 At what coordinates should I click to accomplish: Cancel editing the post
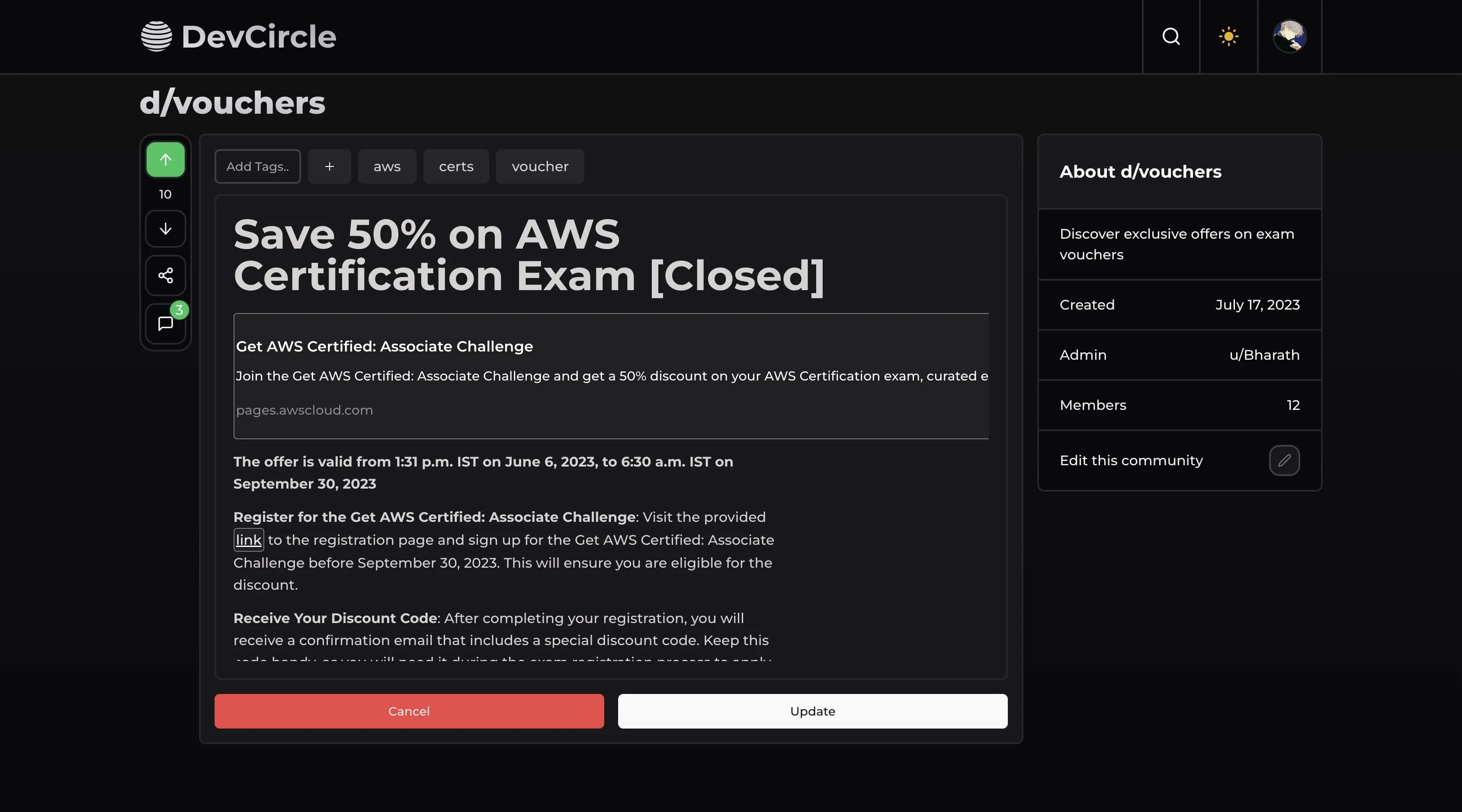click(x=409, y=711)
